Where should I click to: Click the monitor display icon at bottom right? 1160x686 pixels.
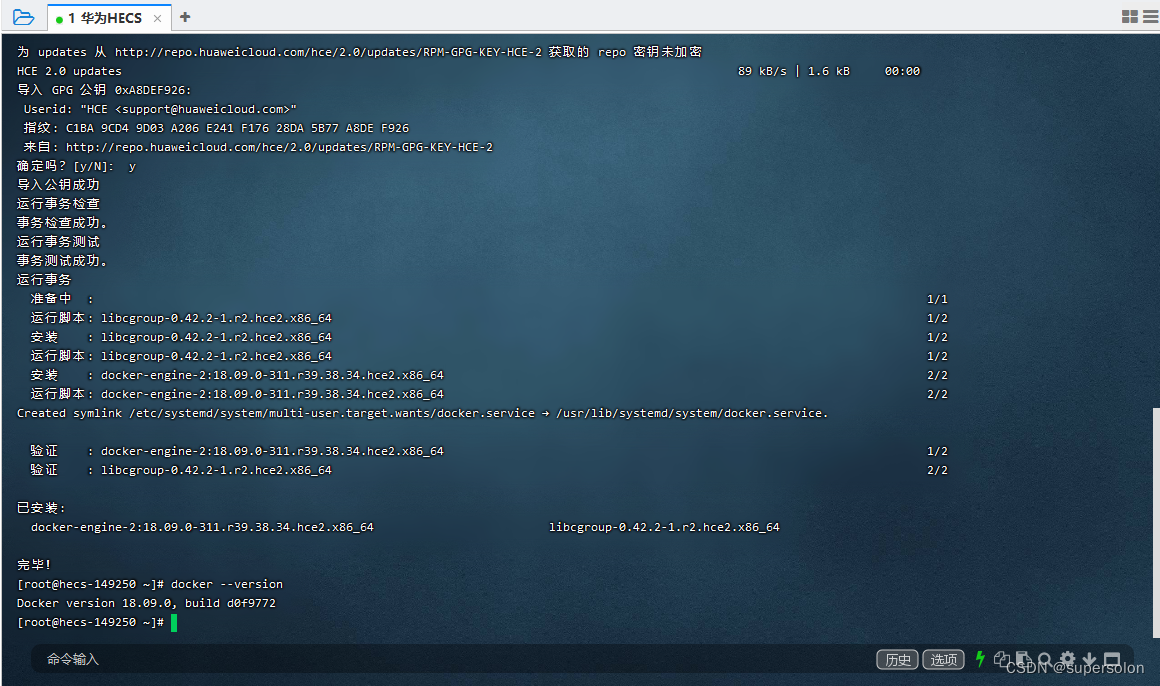1113,660
